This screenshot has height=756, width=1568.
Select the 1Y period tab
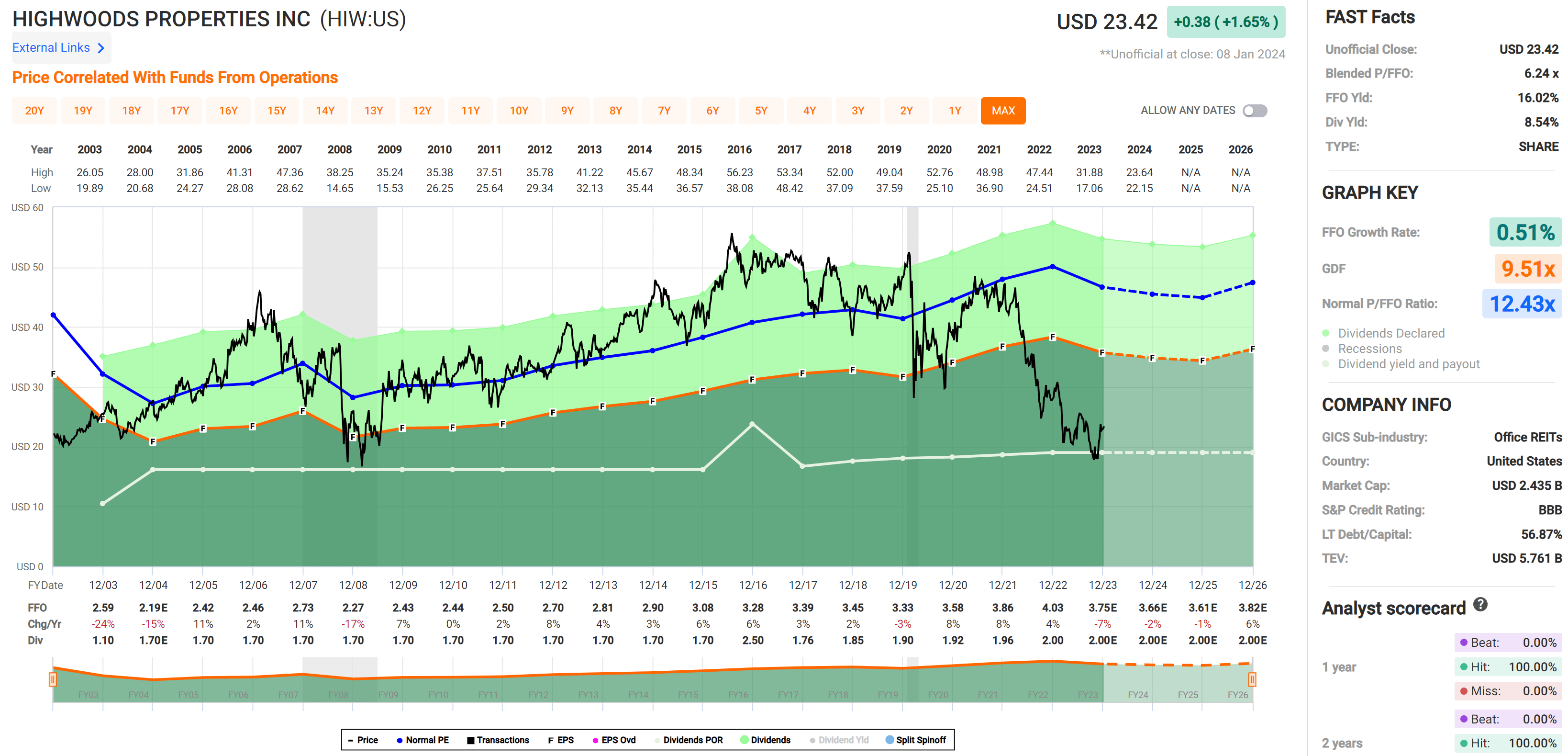pyautogui.click(x=955, y=110)
